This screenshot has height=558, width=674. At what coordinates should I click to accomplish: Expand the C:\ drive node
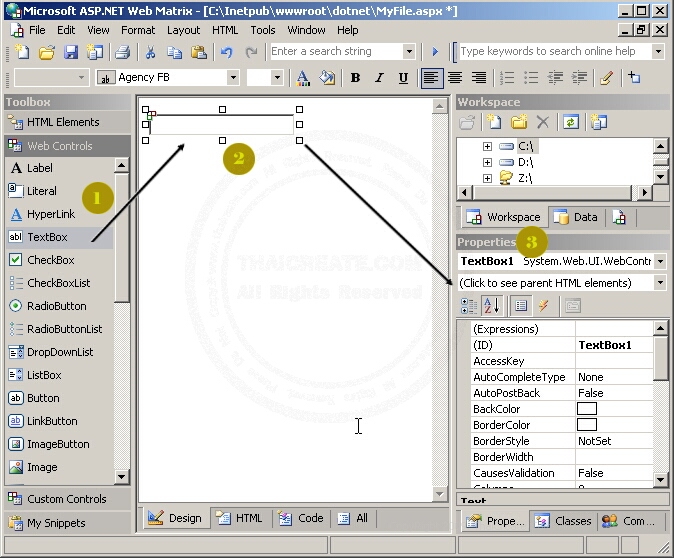487,146
